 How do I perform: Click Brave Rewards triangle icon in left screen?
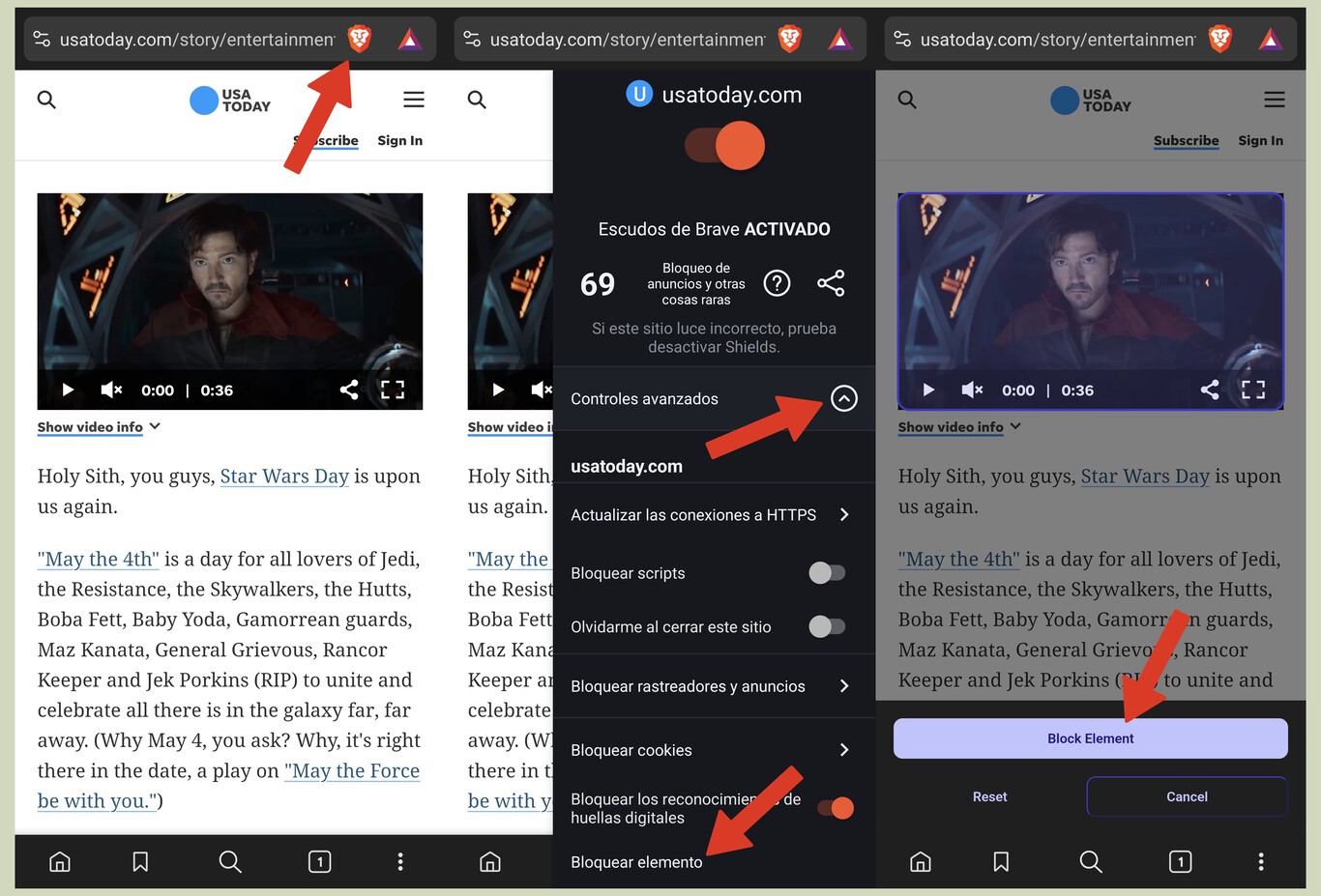coord(409,39)
